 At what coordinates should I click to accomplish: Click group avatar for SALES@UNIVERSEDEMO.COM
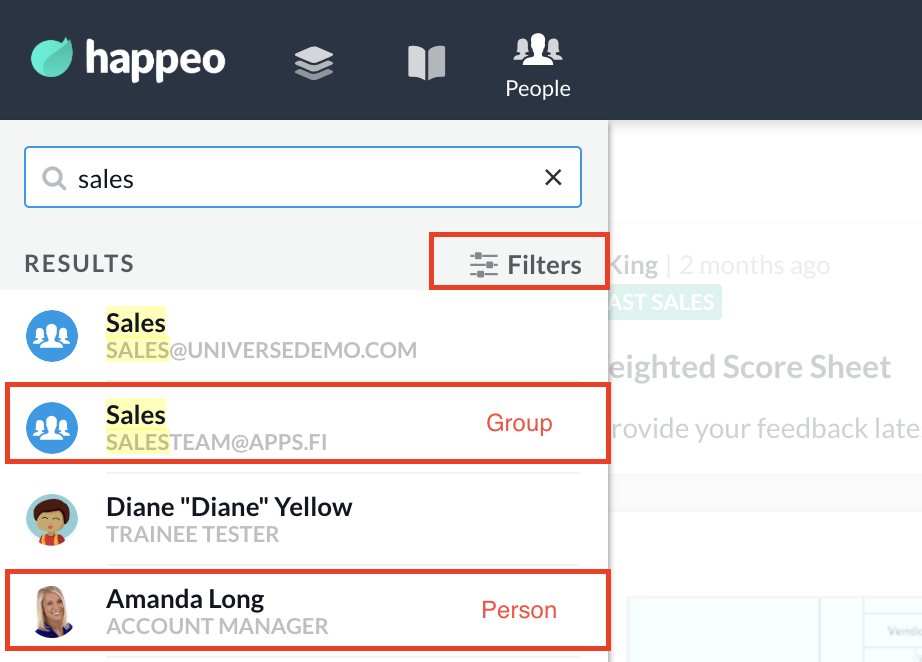(52, 336)
